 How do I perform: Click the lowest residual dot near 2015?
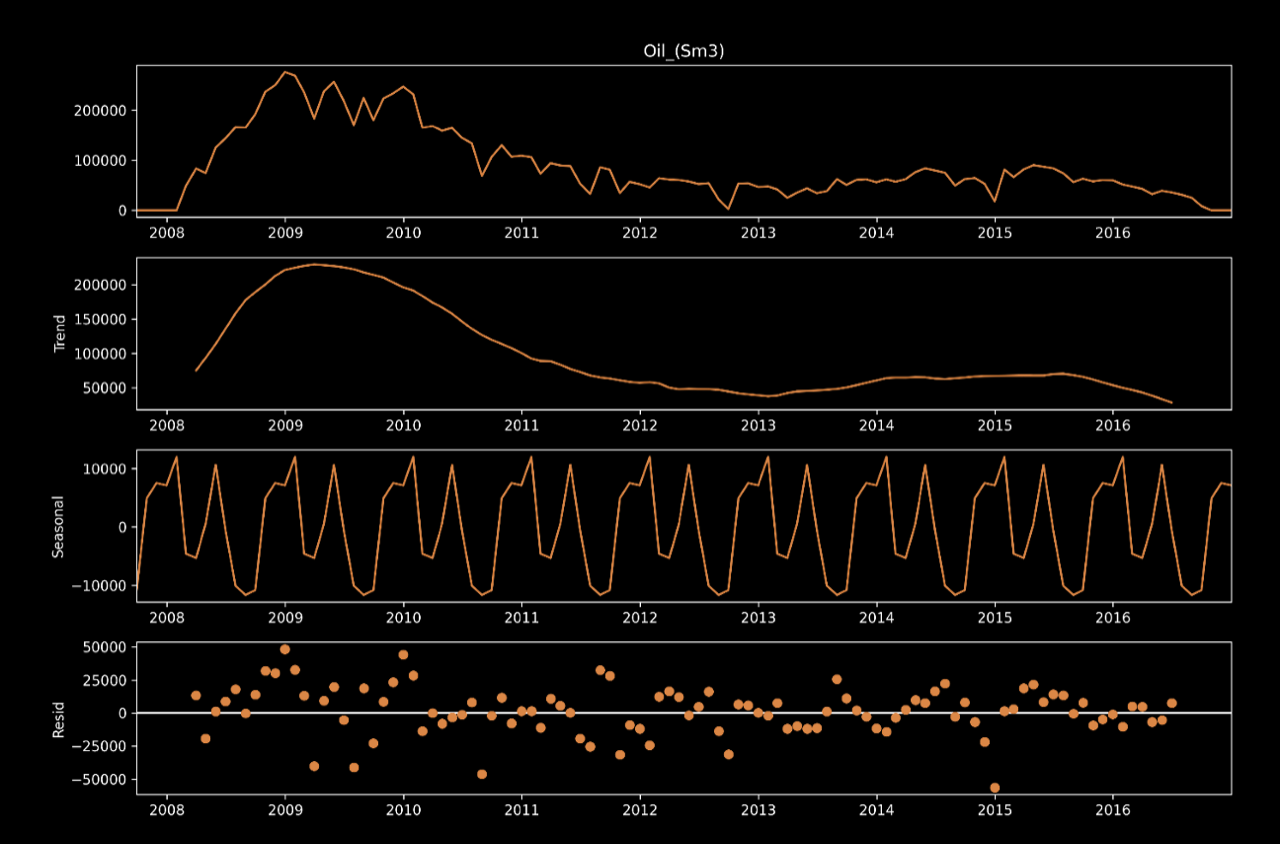(x=995, y=788)
